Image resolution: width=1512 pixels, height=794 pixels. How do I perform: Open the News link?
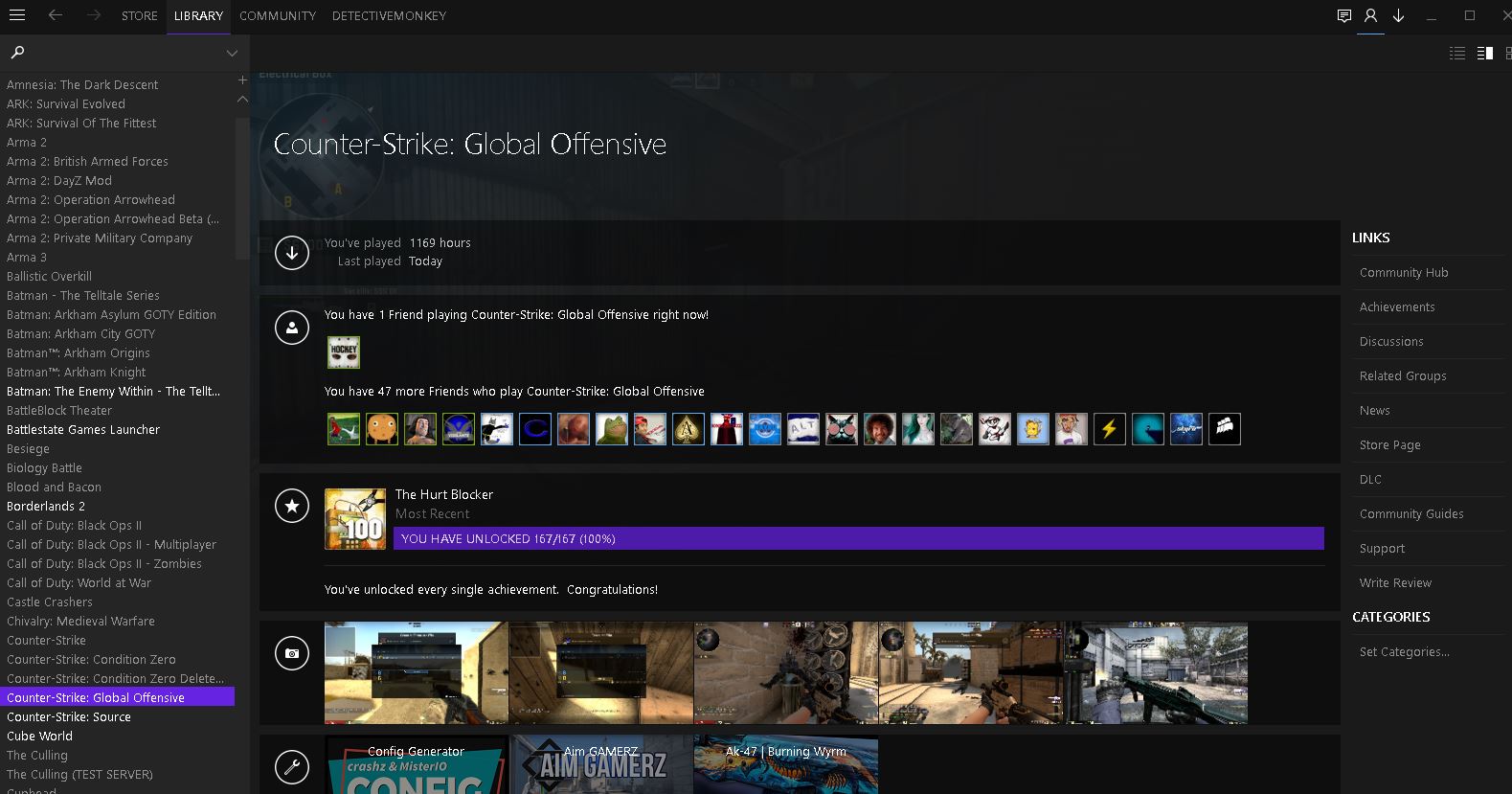1375,411
